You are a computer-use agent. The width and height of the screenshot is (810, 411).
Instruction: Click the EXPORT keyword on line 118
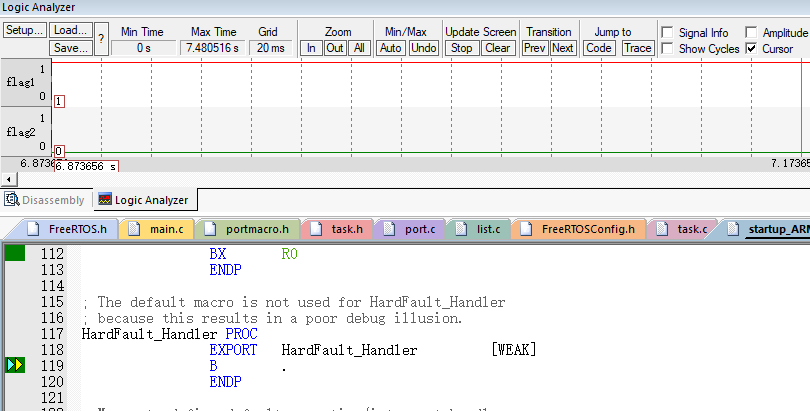click(x=233, y=350)
